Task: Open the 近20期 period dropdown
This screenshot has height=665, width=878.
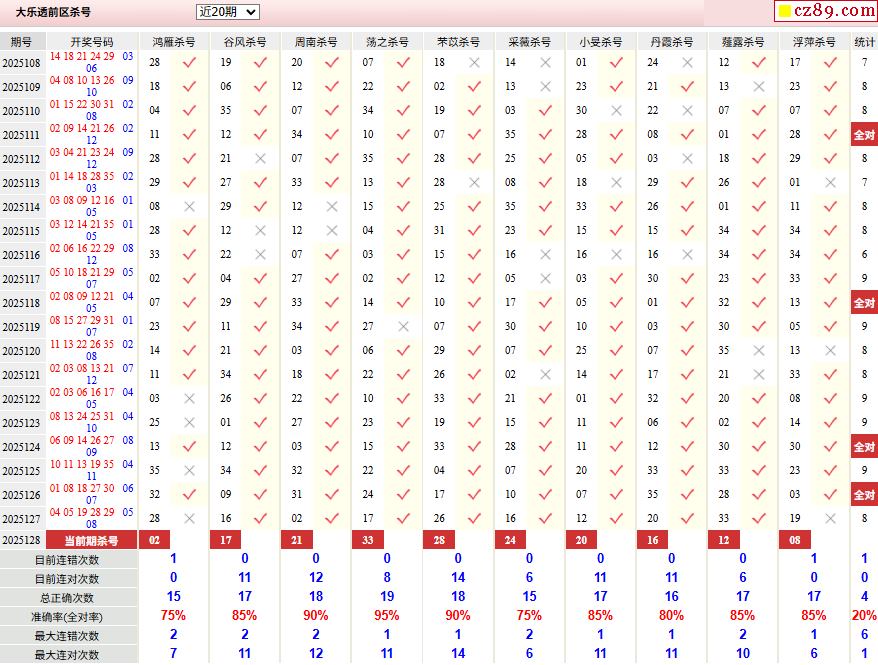Action: coord(227,12)
